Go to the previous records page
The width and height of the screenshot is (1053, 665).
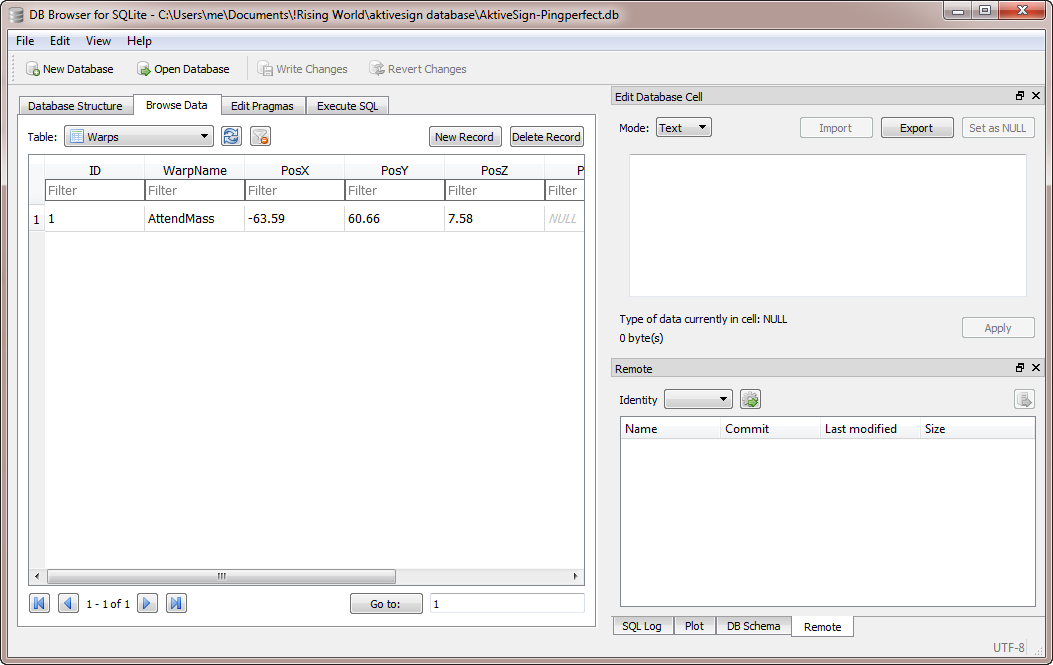point(68,603)
